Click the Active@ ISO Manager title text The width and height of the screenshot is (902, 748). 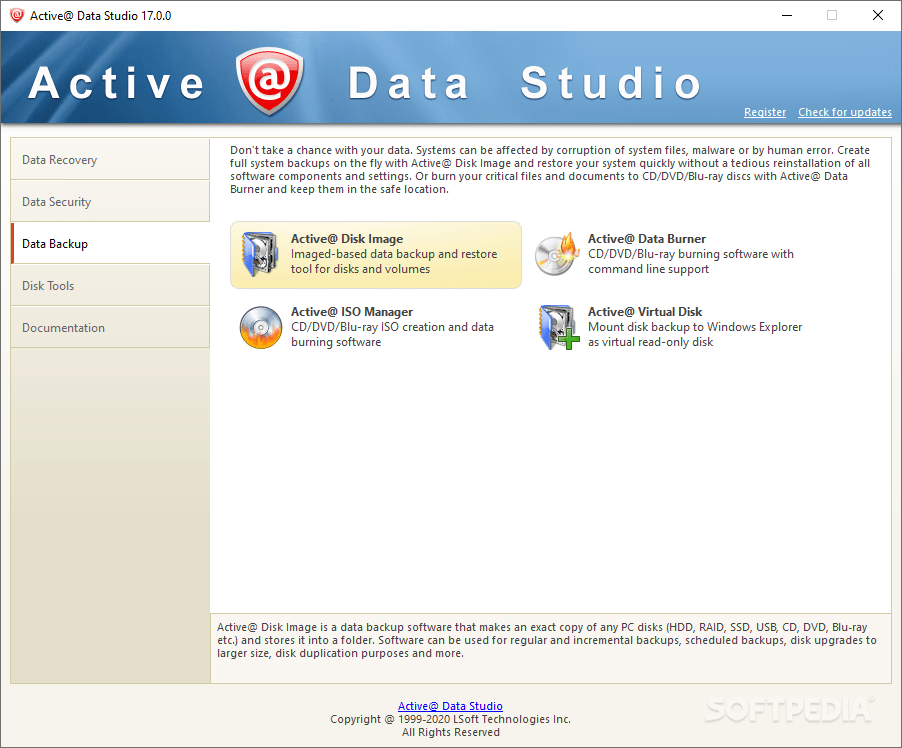(351, 312)
